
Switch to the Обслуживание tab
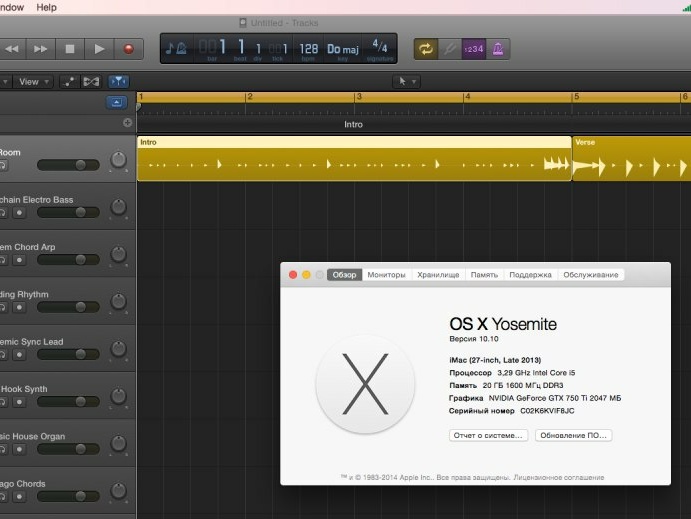591,275
